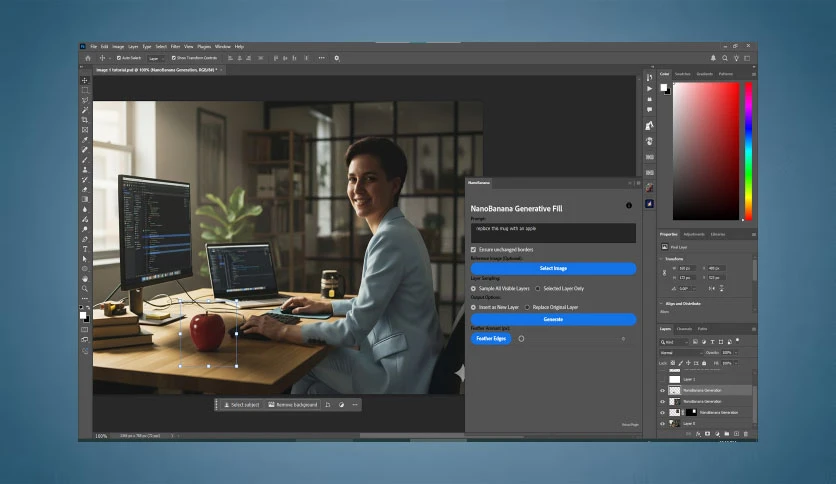Hide Layer 0 with its eye icon
836x484 pixels.
(663, 424)
